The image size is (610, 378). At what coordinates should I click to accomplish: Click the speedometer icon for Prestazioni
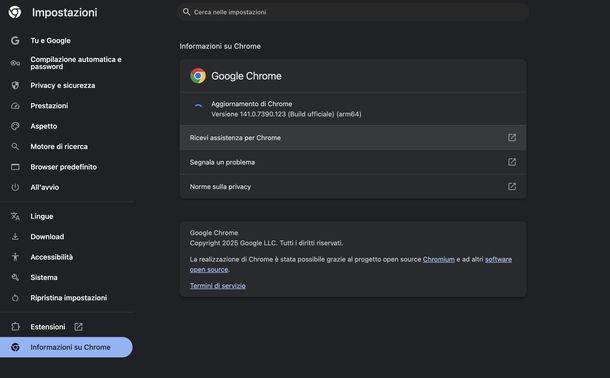coord(15,106)
